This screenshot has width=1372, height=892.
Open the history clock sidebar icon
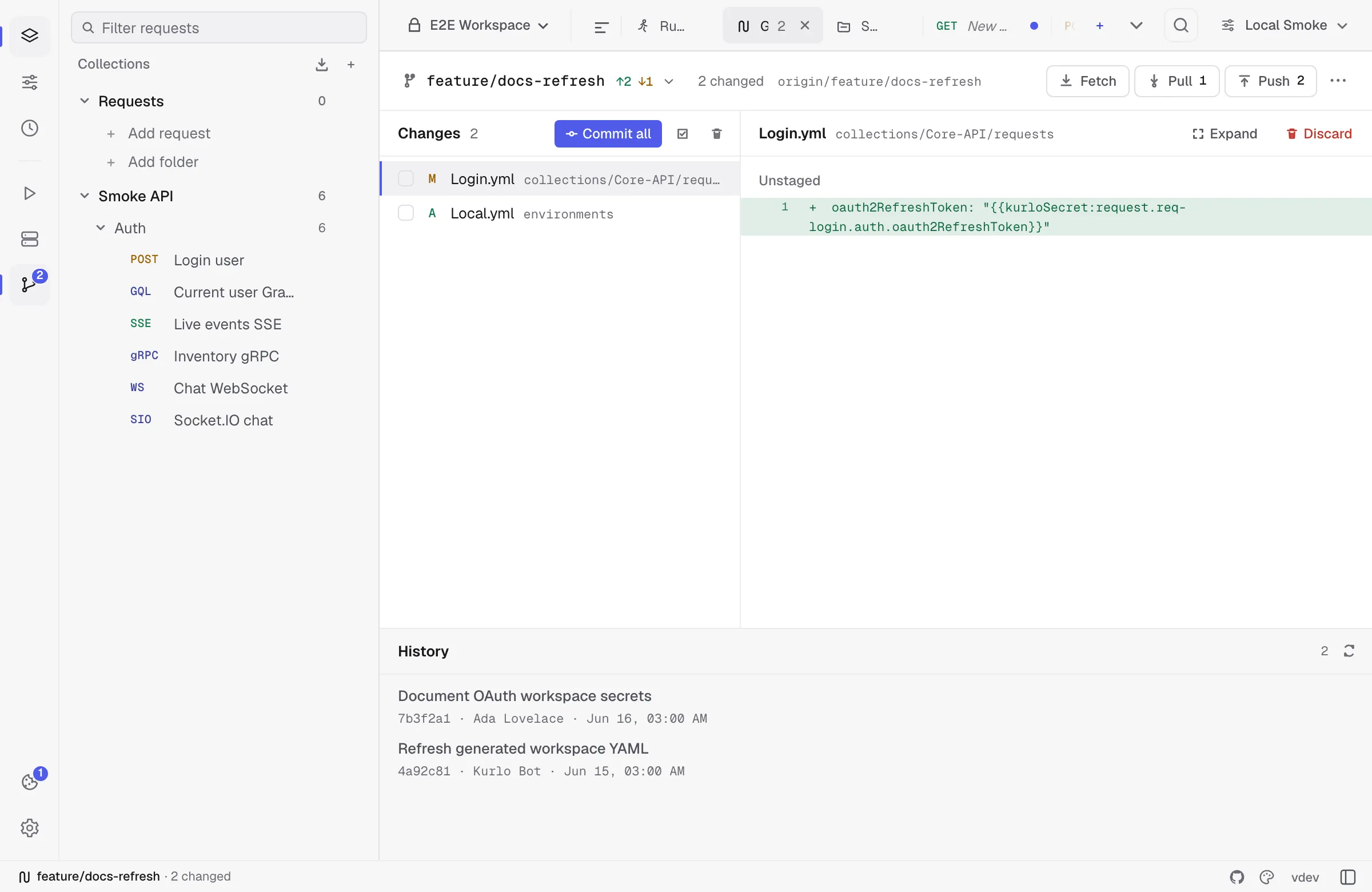[x=29, y=128]
